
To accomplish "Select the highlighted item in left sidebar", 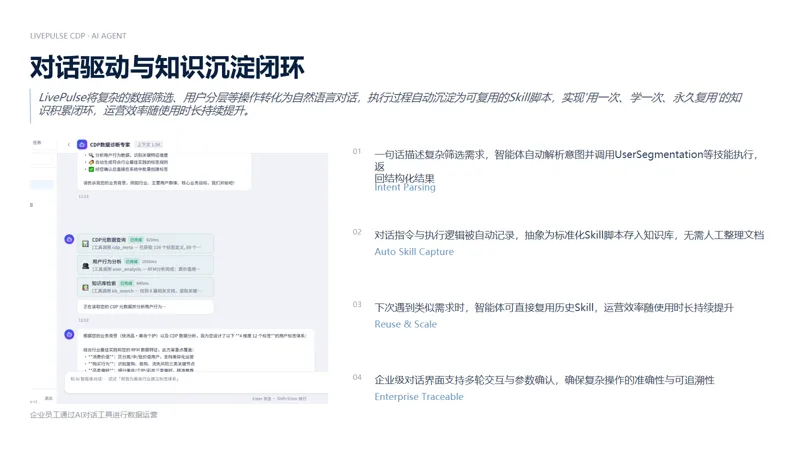I will [x=42, y=184].
